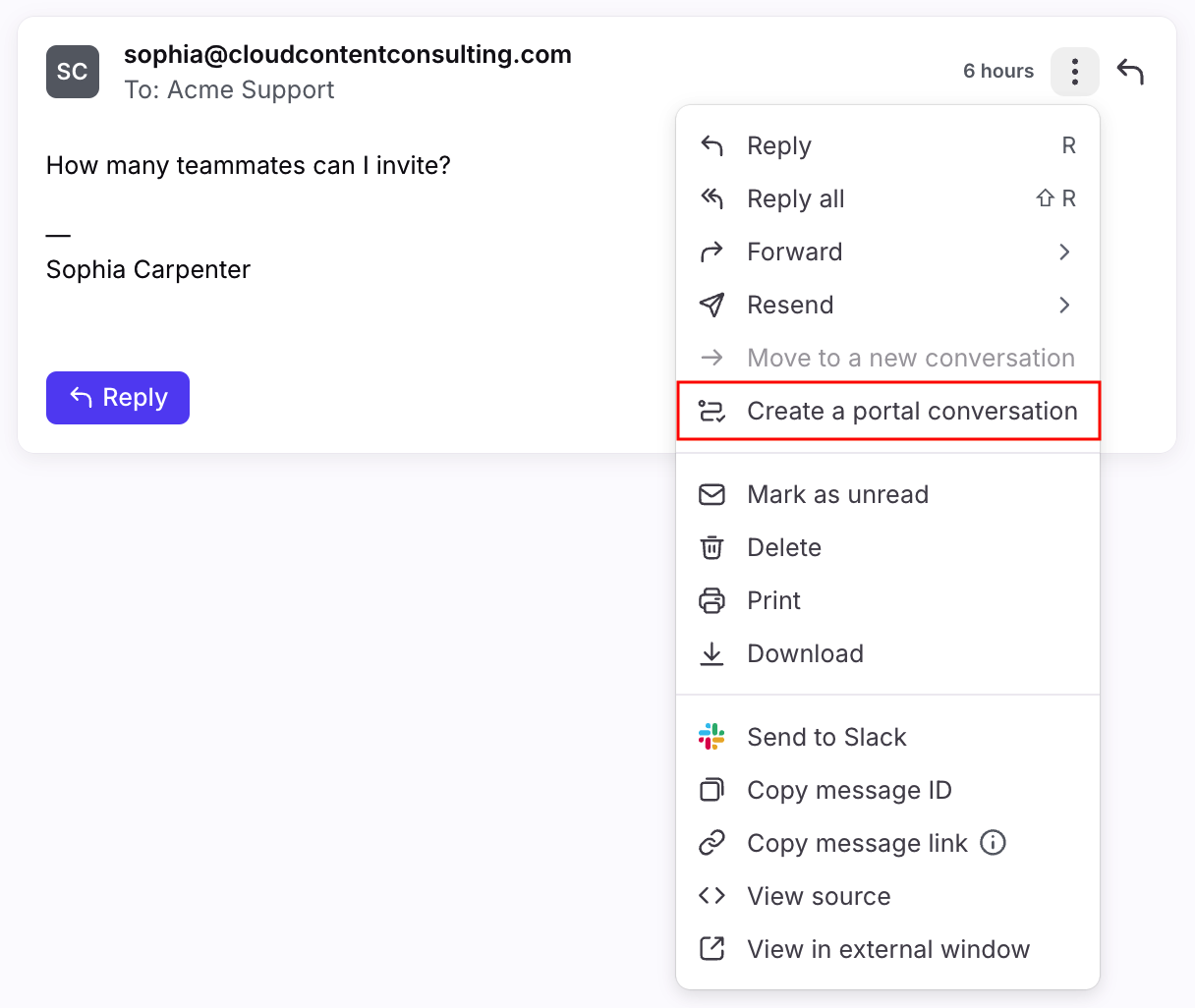Click the SC sender avatar
The image size is (1195, 1008).
pyautogui.click(x=73, y=72)
